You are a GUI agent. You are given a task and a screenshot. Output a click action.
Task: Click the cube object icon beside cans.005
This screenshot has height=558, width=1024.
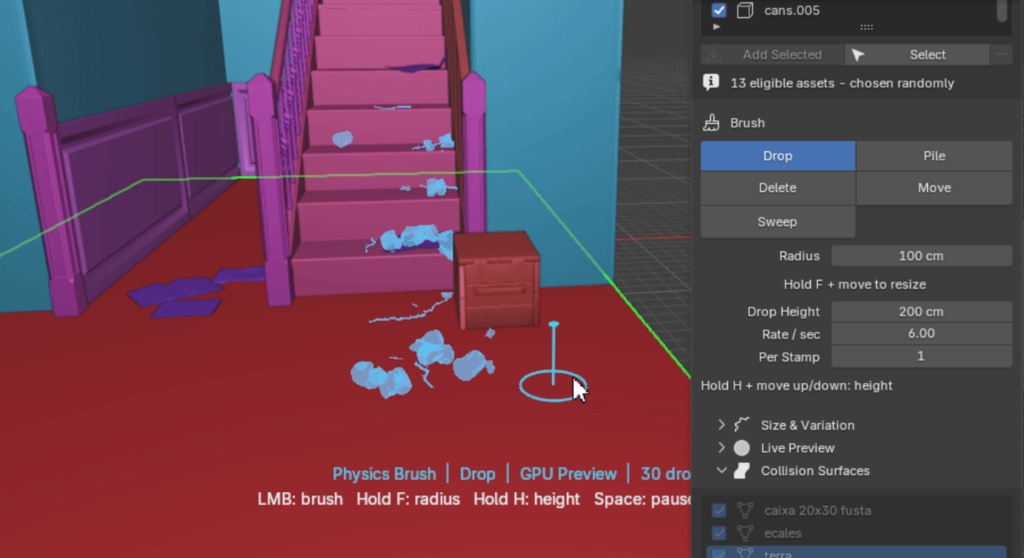[744, 10]
